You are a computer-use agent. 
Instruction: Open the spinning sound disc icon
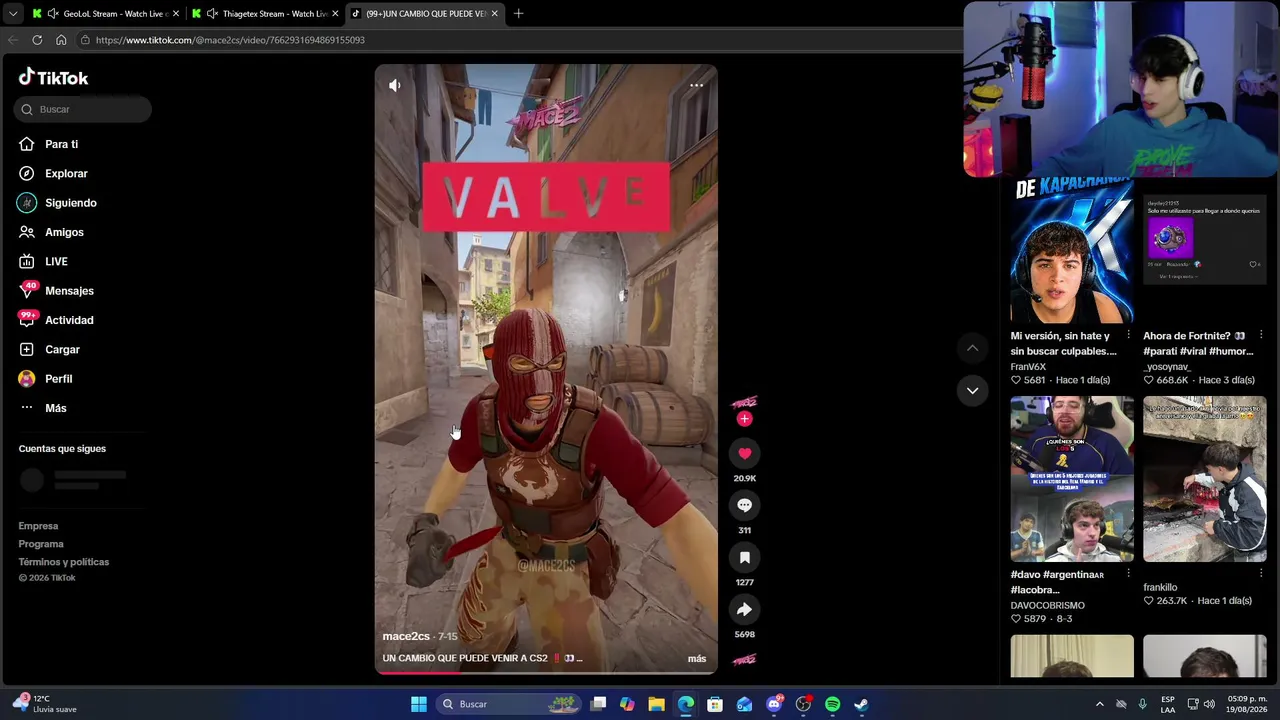point(744,660)
